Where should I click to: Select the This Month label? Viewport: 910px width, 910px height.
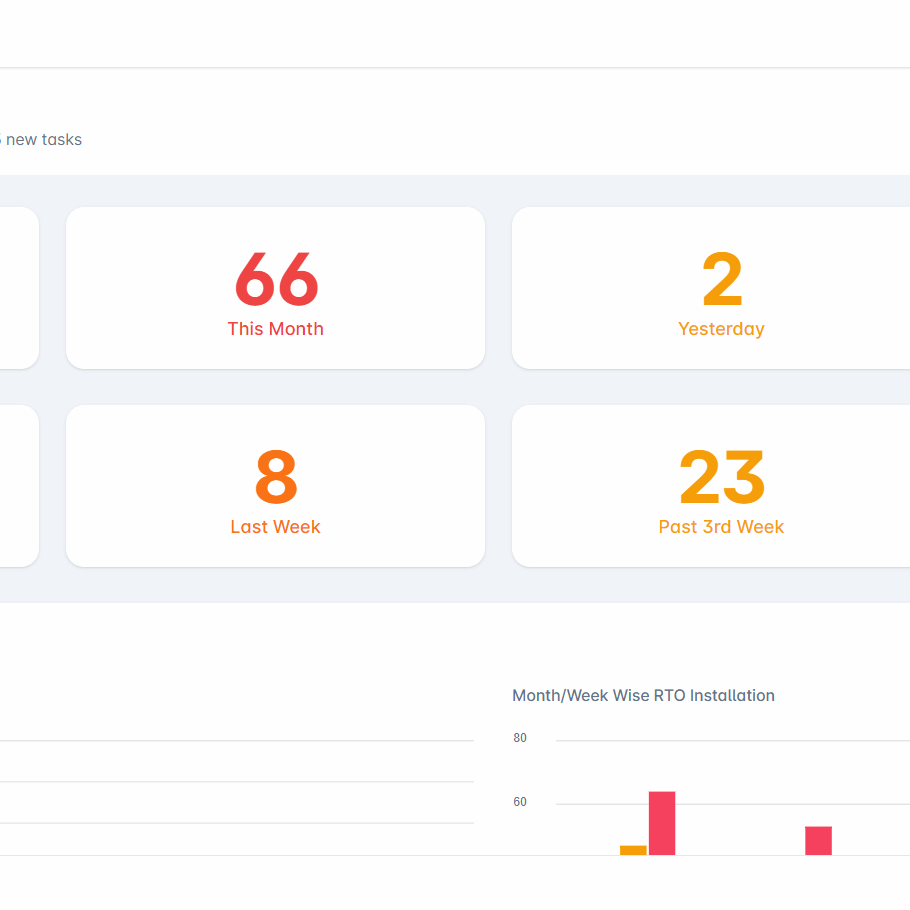(x=275, y=329)
